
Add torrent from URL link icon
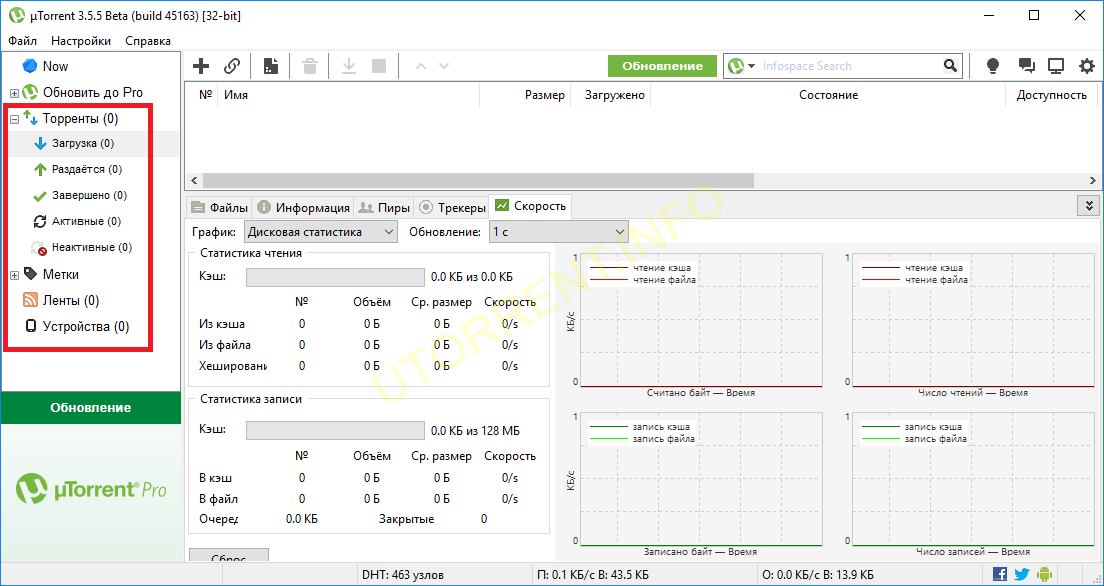click(232, 66)
